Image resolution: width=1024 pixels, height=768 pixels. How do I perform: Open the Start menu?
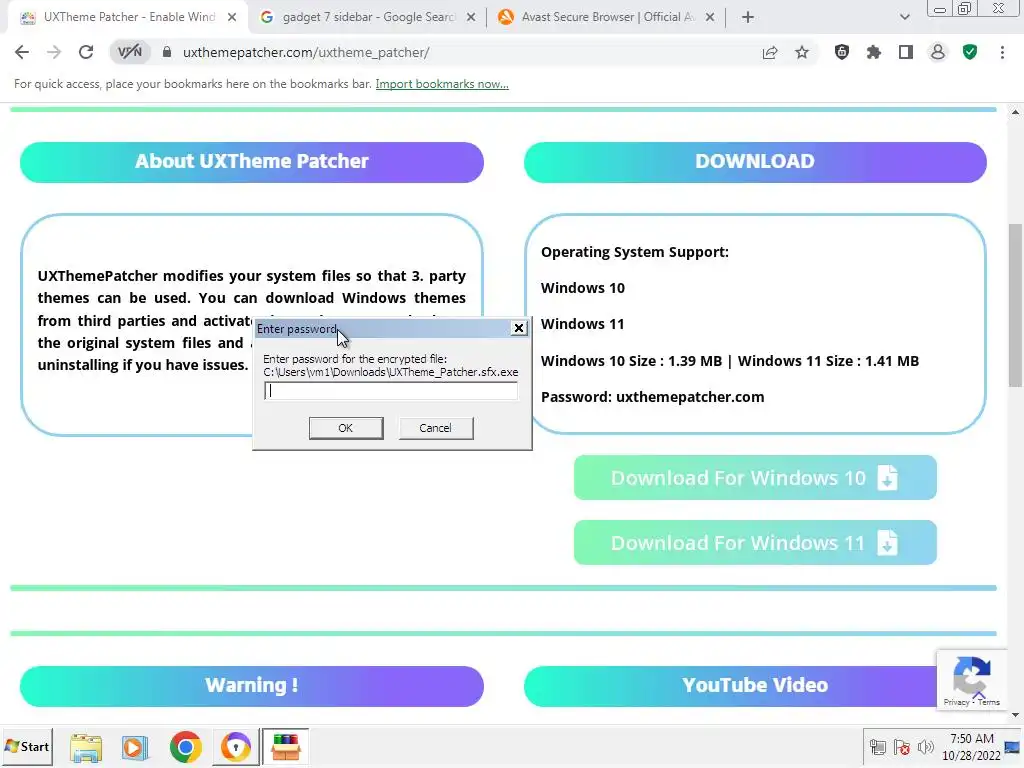[27, 747]
